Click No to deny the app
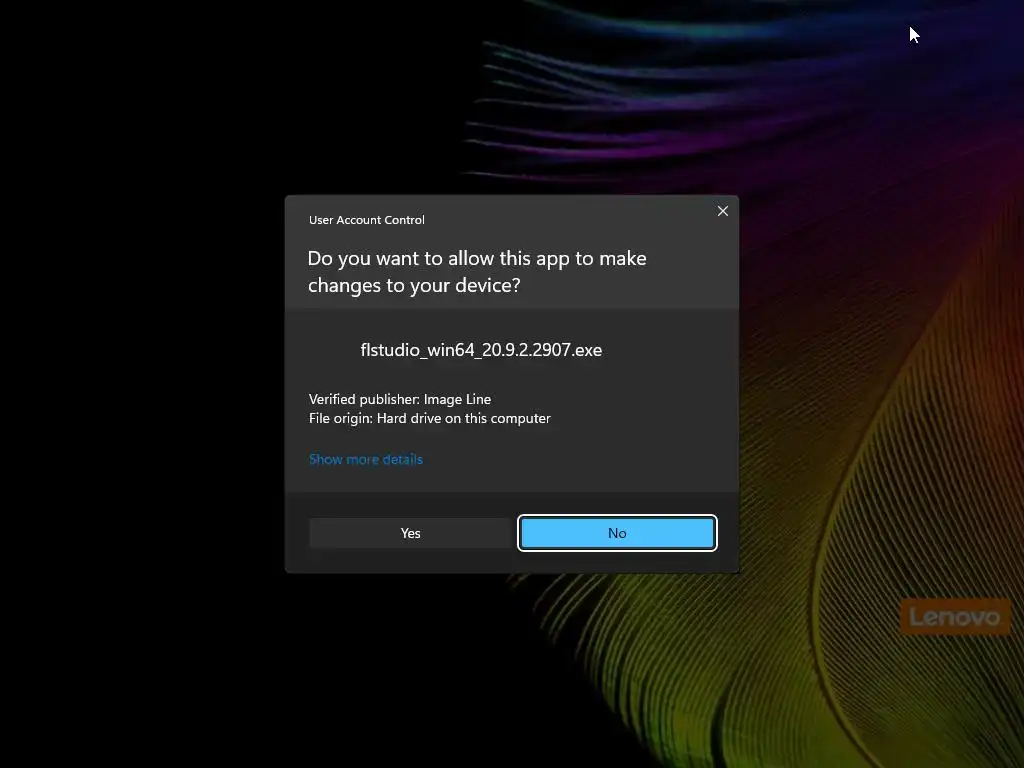Screen dimensions: 1024x768 pyautogui.click(x=617, y=533)
